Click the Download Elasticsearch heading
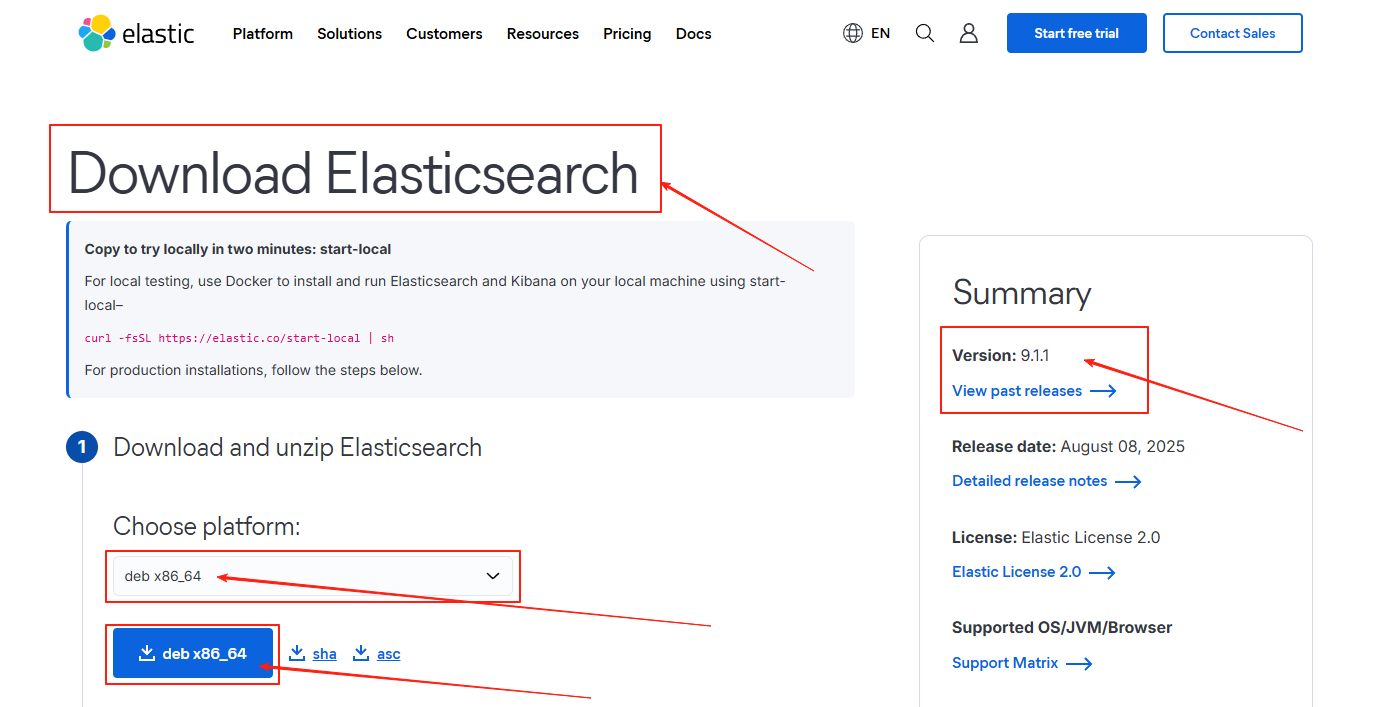The width and height of the screenshot is (1398, 707). (x=353, y=173)
